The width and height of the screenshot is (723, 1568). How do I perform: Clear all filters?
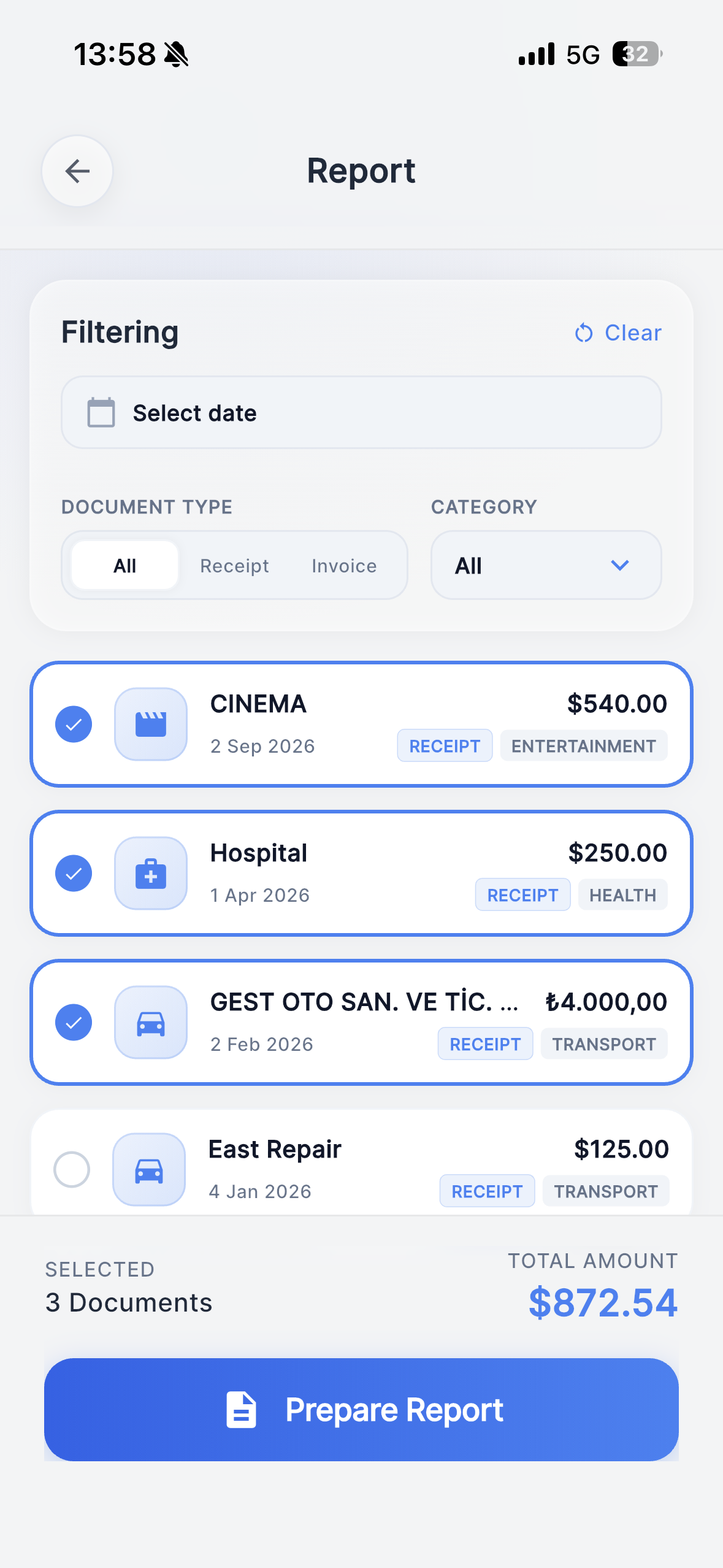point(618,332)
